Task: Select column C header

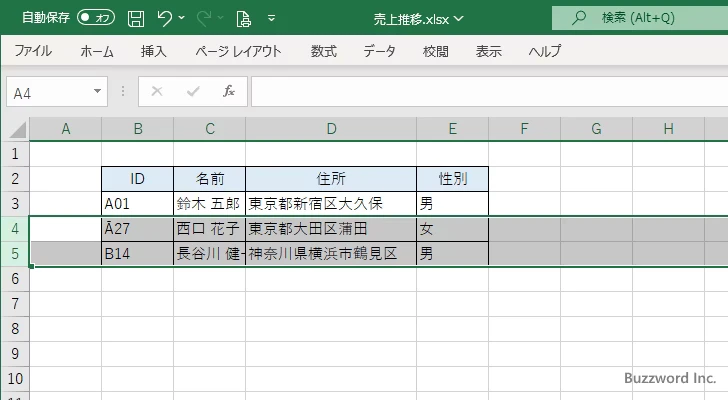Action: click(209, 129)
